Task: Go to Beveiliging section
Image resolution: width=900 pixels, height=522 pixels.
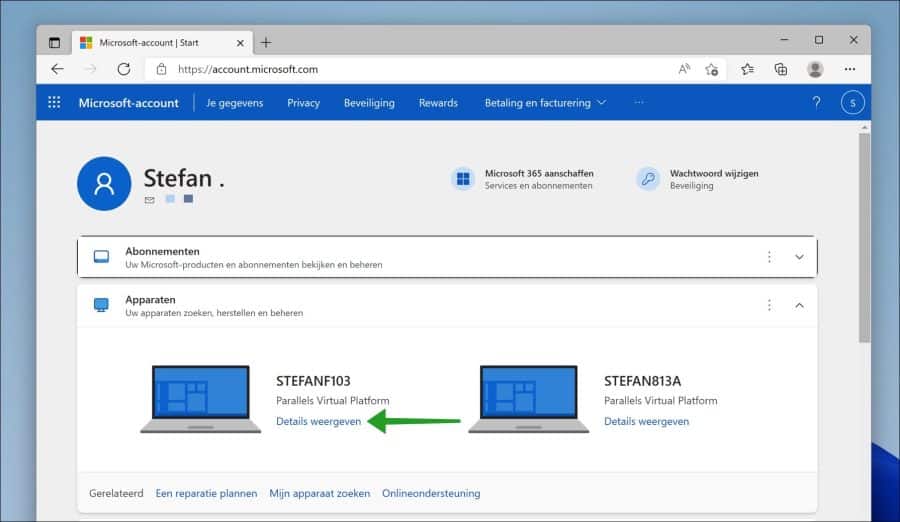Action: (x=369, y=103)
